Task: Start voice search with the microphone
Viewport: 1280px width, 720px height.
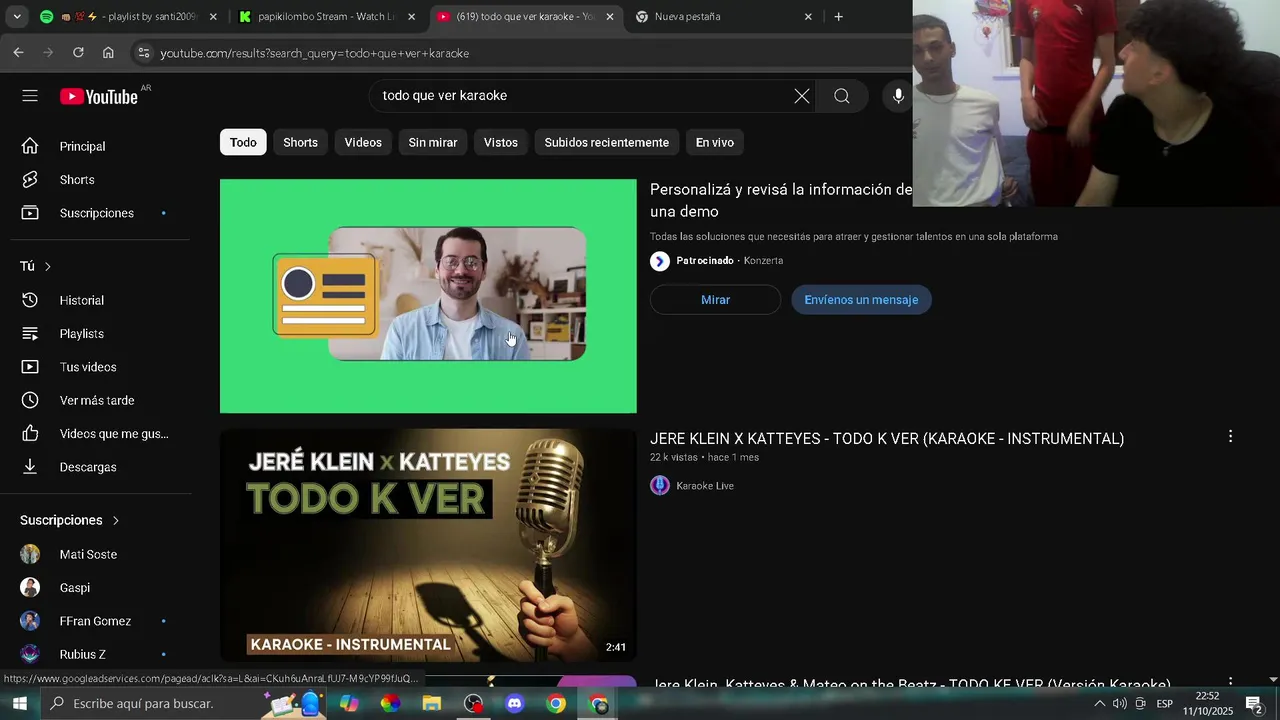Action: pos(898,96)
